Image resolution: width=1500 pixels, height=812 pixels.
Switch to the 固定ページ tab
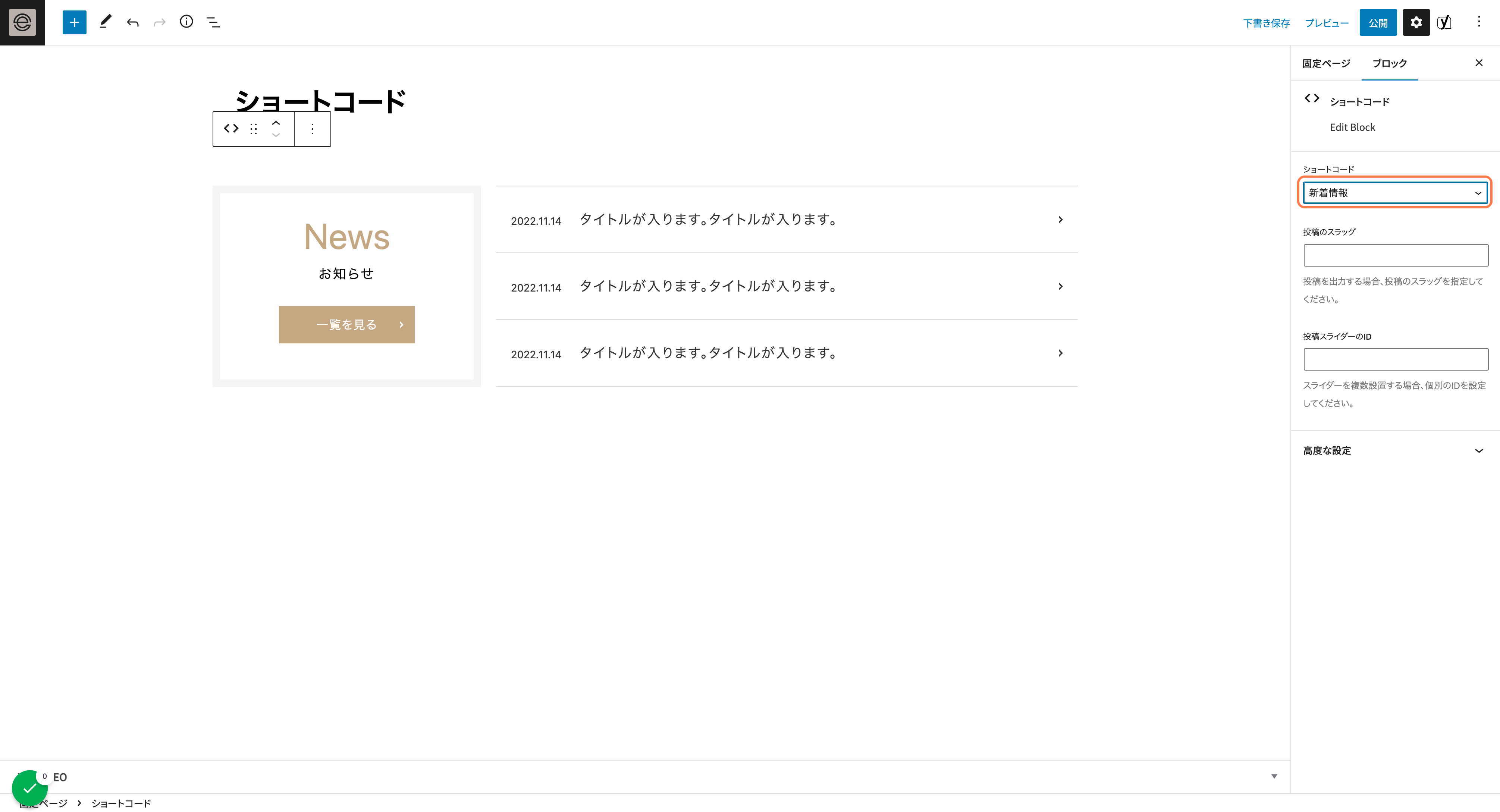pyautogui.click(x=1326, y=63)
